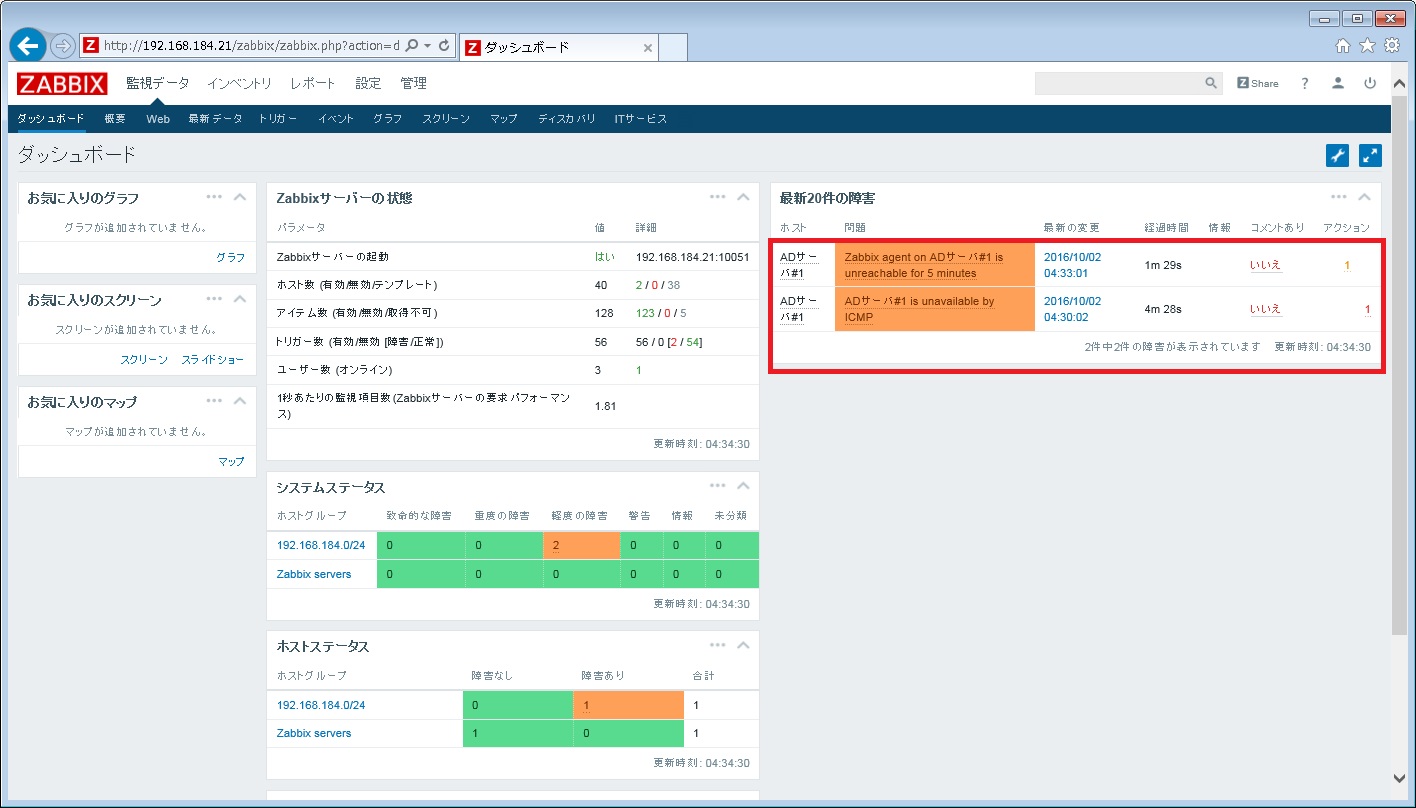Viewport: 1416px width, 808px height.
Task: Click いいえ acknowledgment for ICMP problem
Action: (x=1265, y=309)
